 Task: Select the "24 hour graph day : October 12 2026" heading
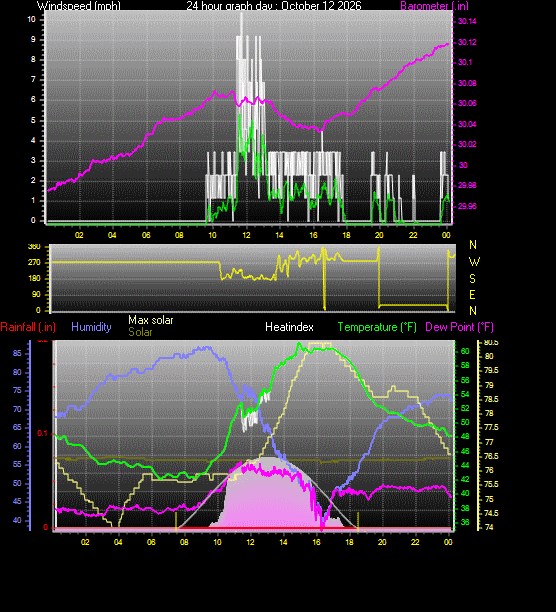click(x=274, y=6)
